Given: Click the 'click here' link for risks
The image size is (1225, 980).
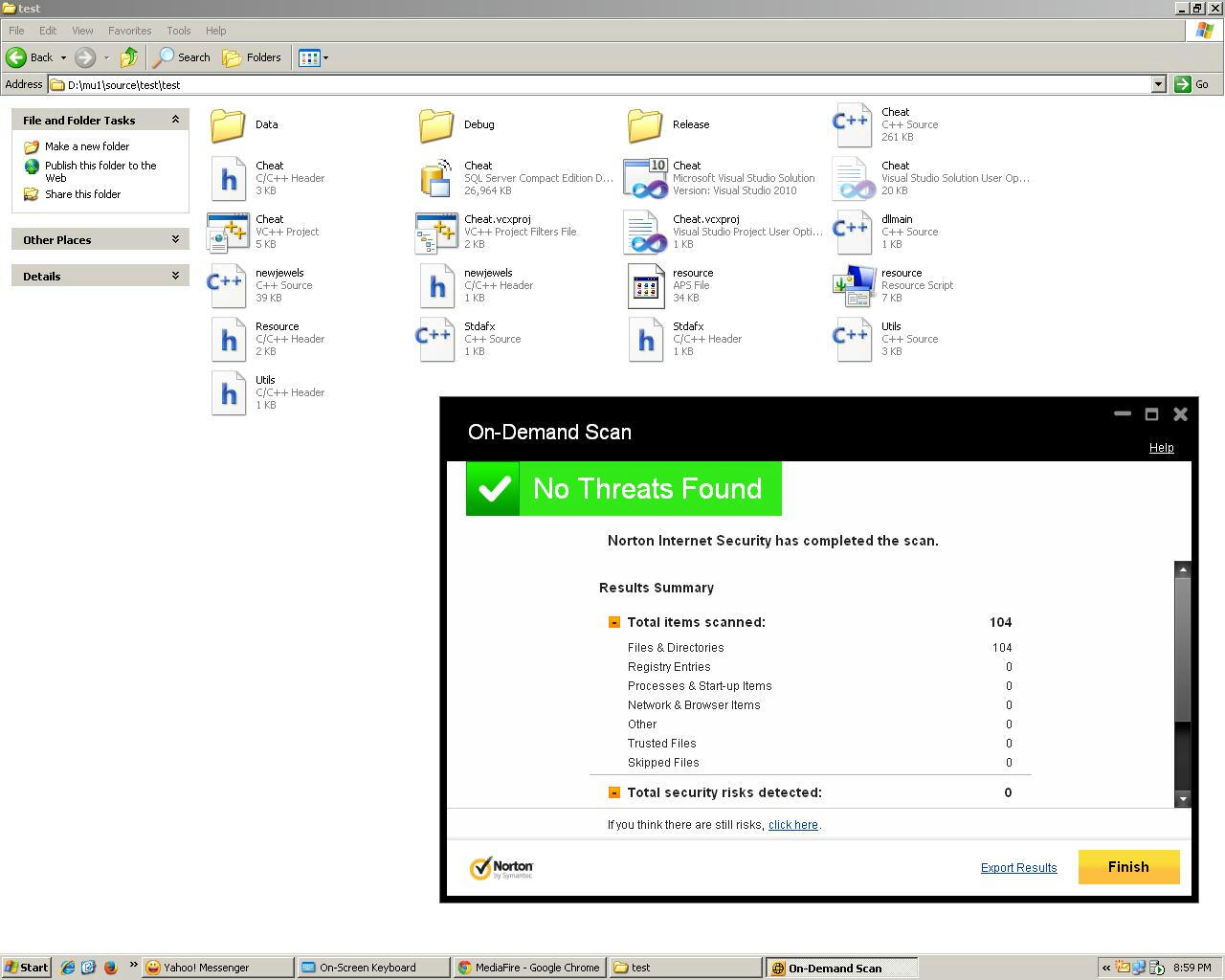Looking at the screenshot, I should [x=792, y=825].
